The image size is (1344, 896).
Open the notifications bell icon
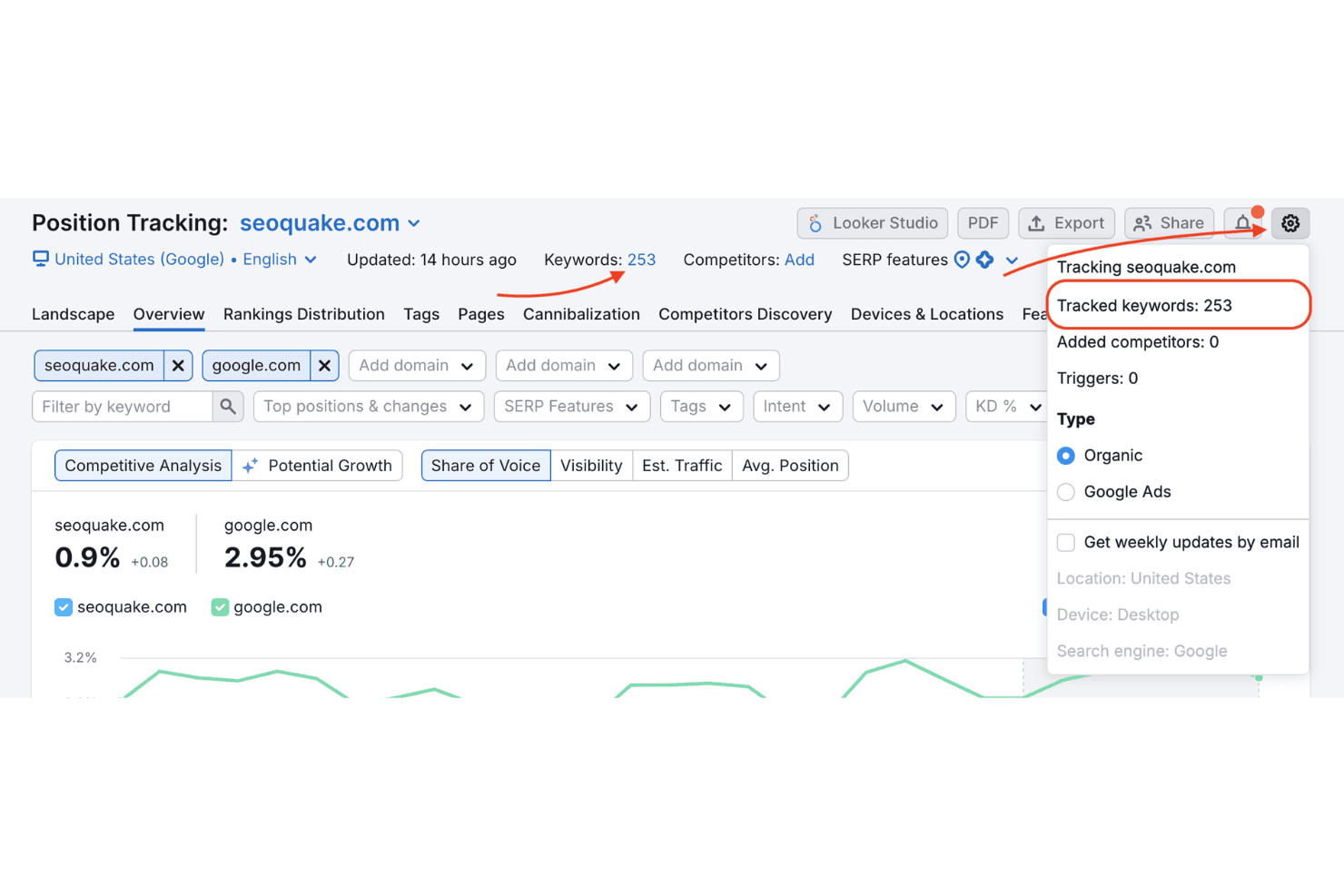[x=1242, y=223]
